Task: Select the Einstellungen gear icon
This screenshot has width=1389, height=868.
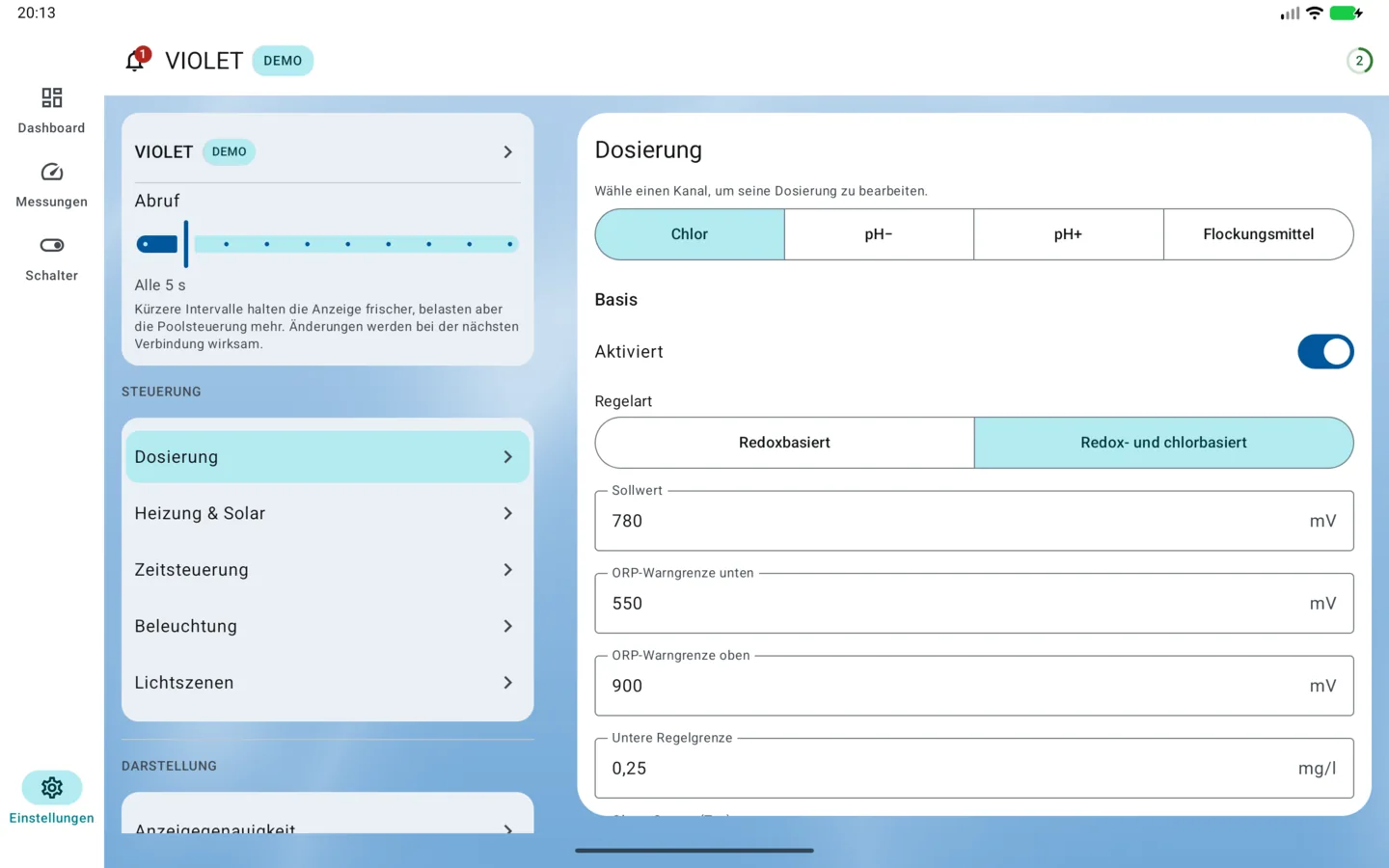Action: coord(52,788)
